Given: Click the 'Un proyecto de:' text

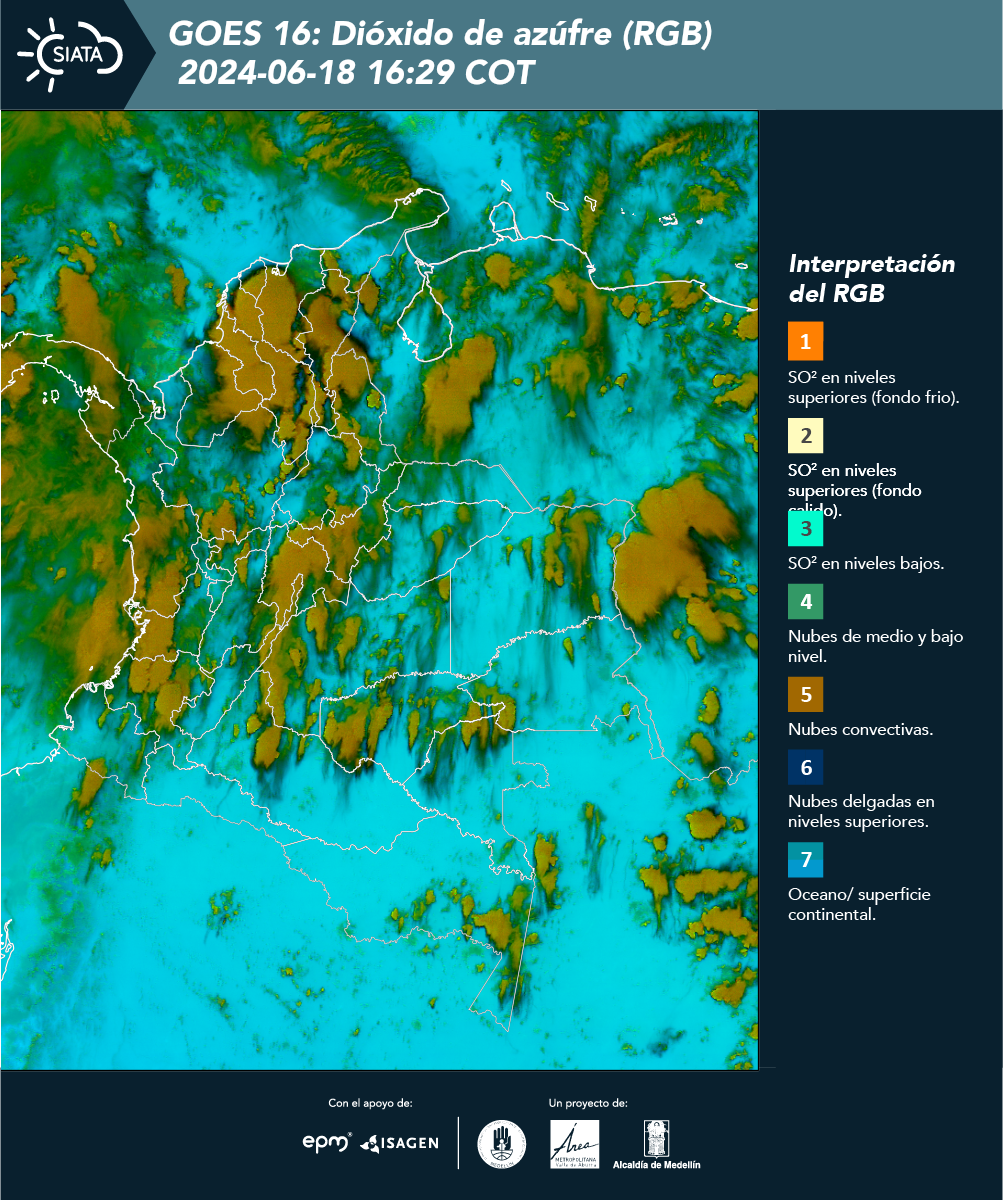Looking at the screenshot, I should point(588,1103).
